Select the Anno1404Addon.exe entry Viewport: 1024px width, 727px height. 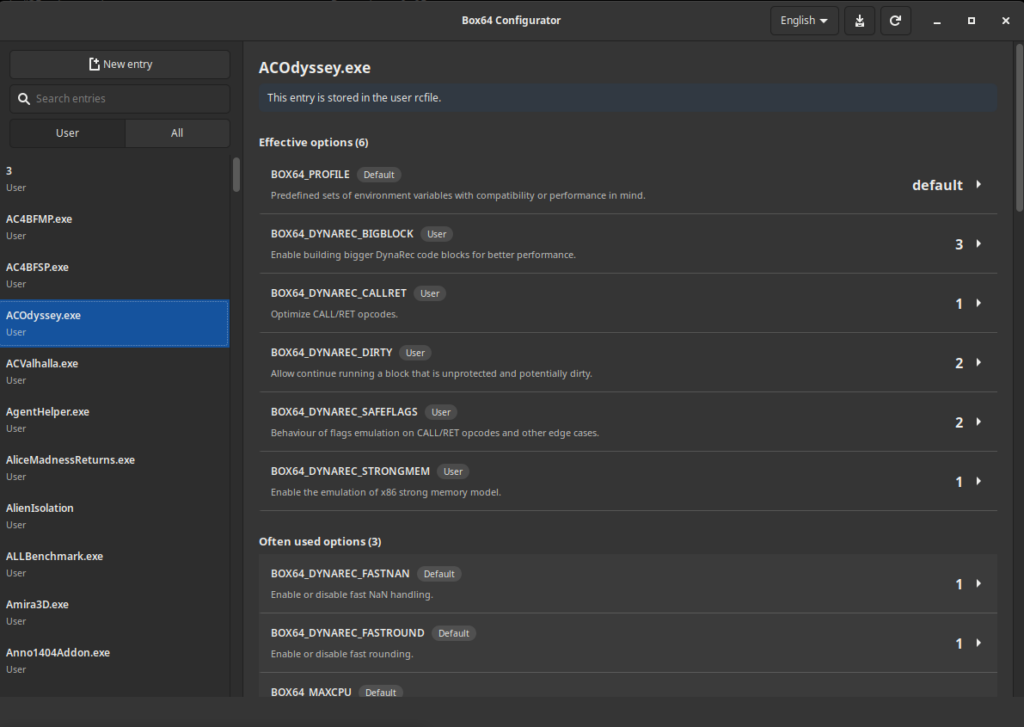point(115,661)
